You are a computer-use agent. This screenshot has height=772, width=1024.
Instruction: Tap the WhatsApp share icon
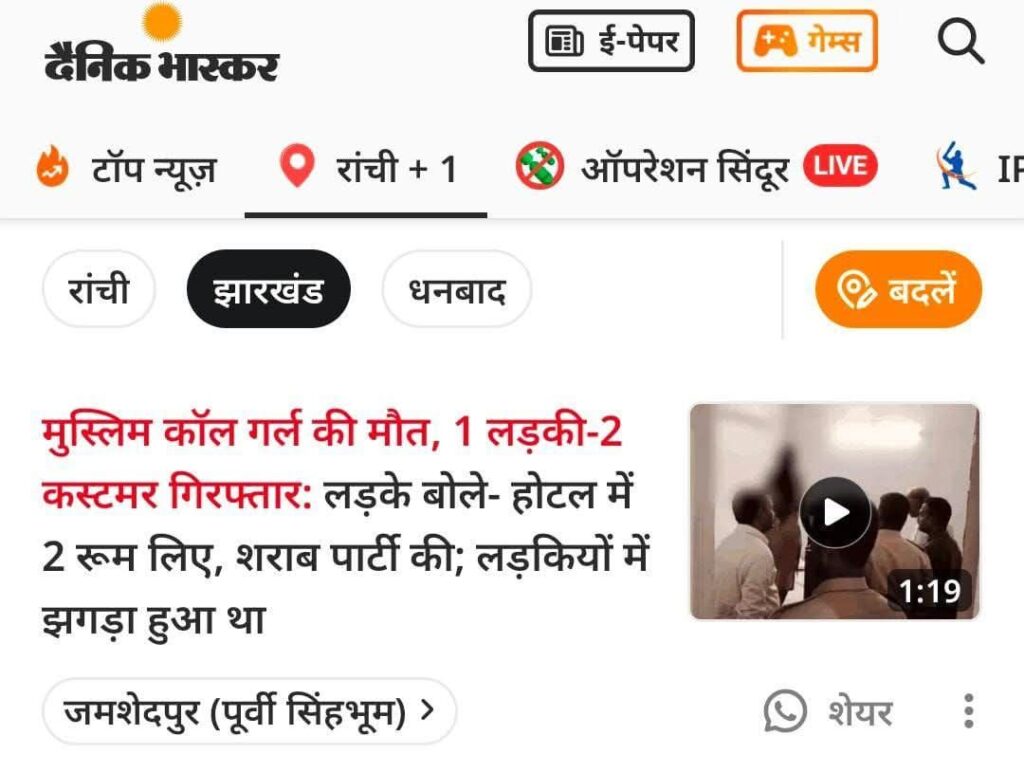pyautogui.click(x=785, y=711)
